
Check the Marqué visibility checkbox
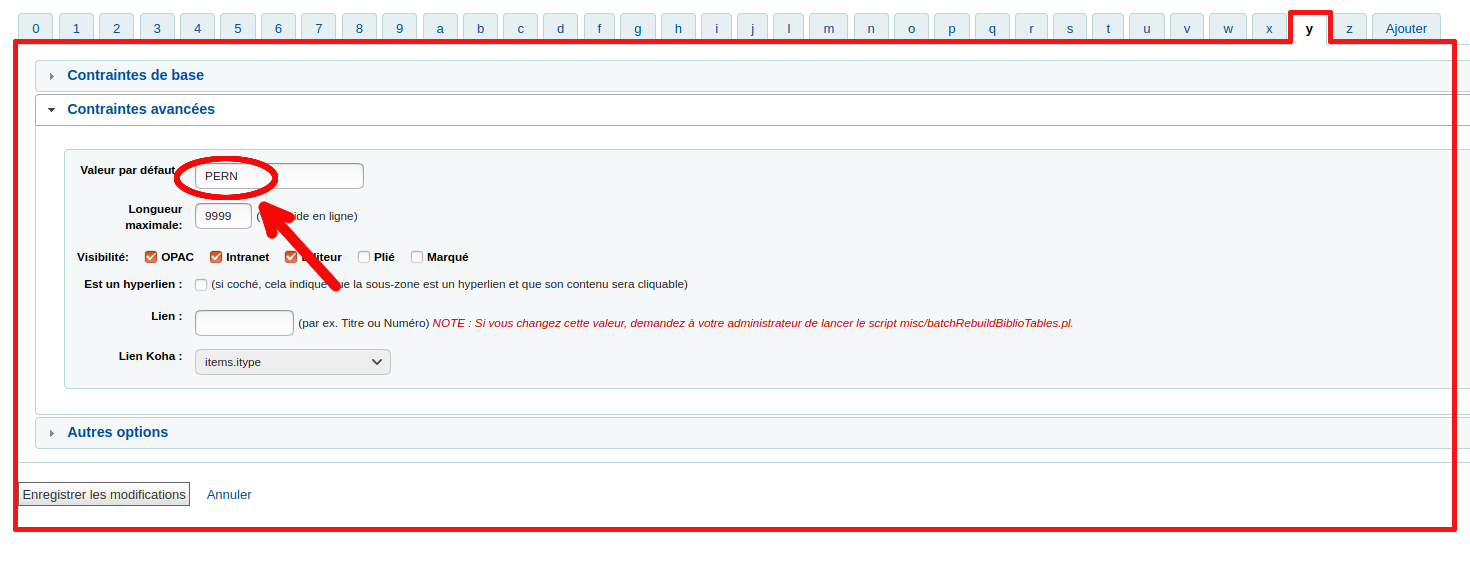coord(417,257)
